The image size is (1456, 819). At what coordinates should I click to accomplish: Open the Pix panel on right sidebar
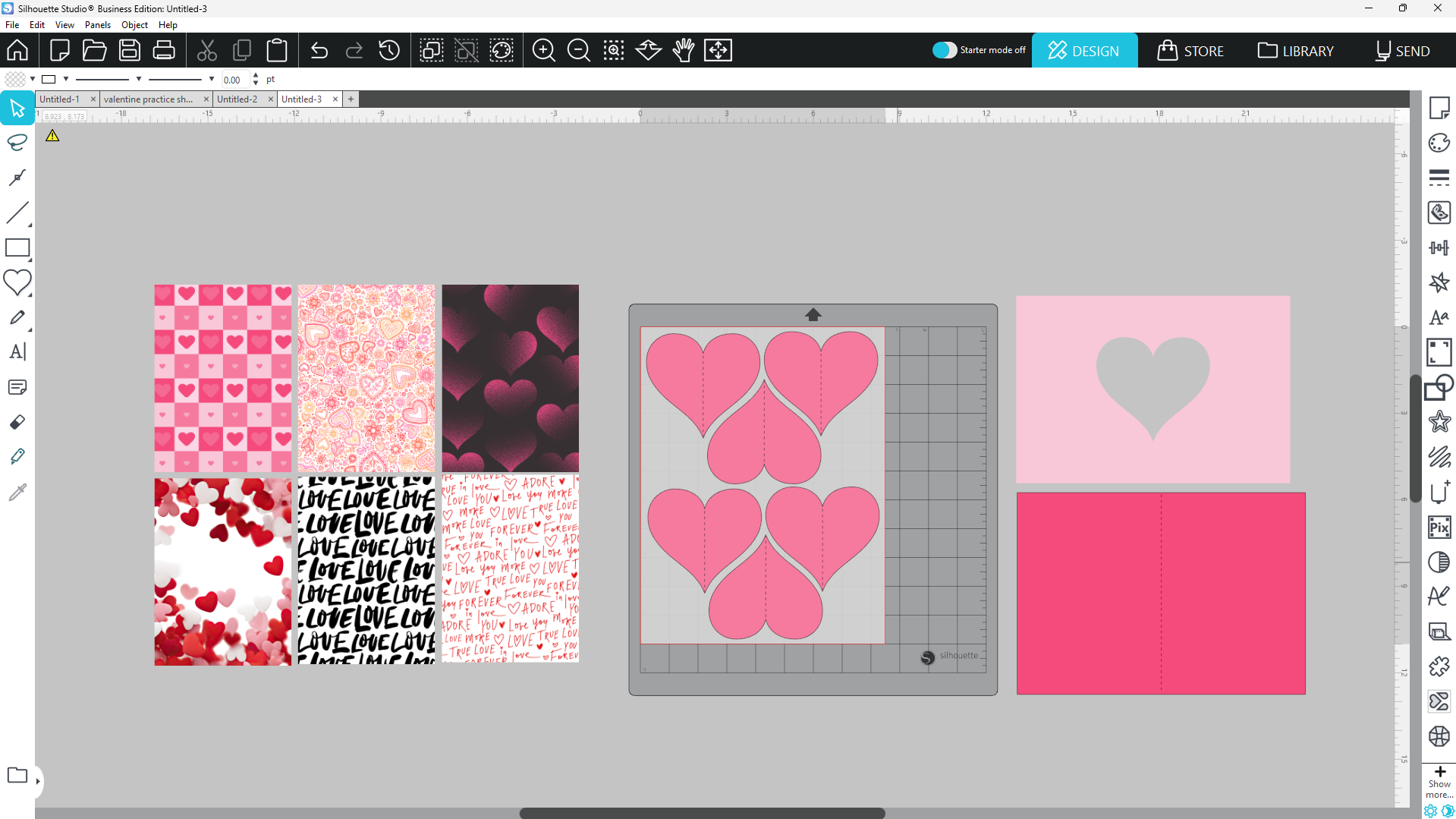(1439, 527)
